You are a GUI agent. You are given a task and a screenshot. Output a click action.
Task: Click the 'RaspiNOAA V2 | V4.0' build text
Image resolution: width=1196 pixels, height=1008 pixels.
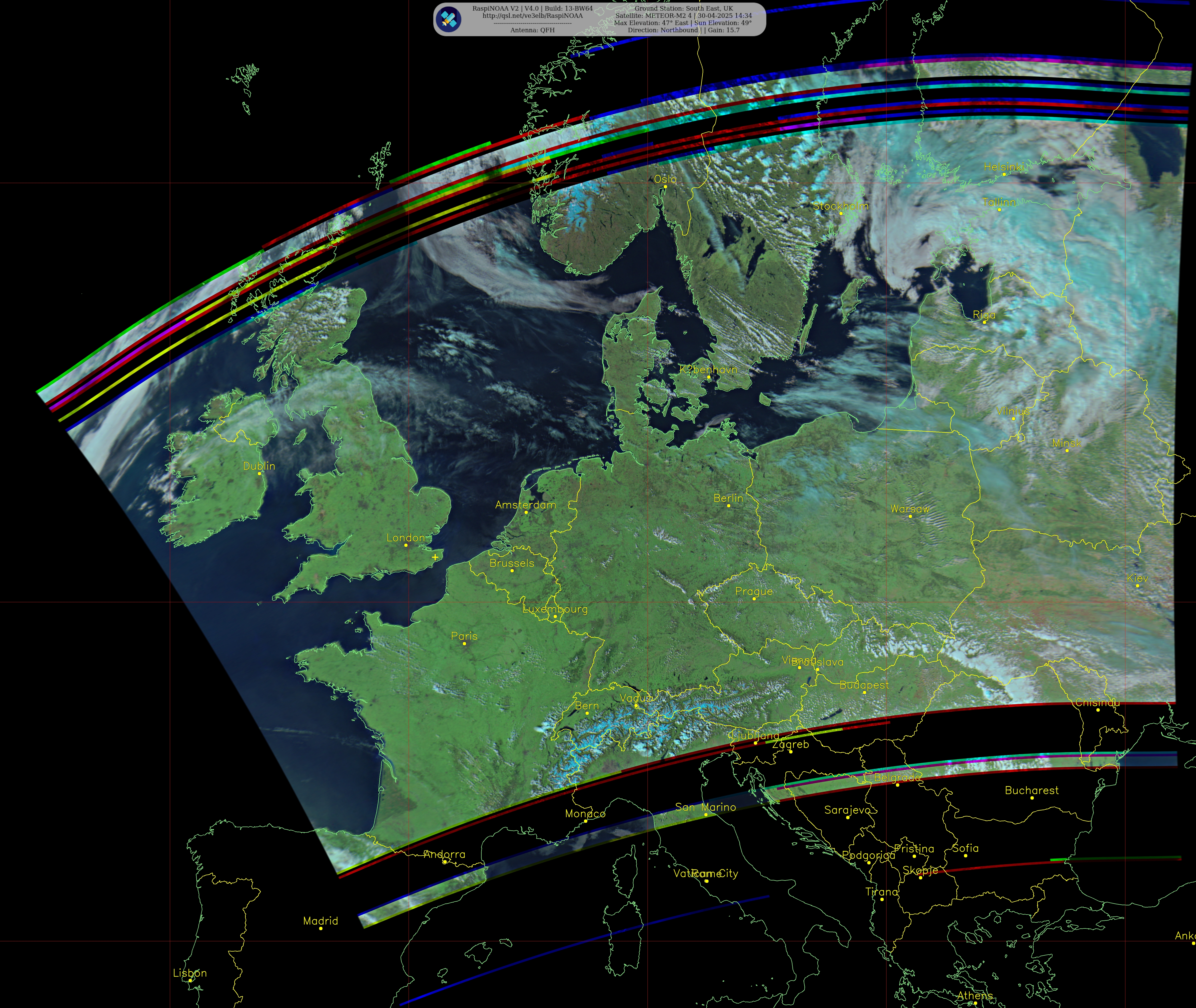tap(533, 9)
